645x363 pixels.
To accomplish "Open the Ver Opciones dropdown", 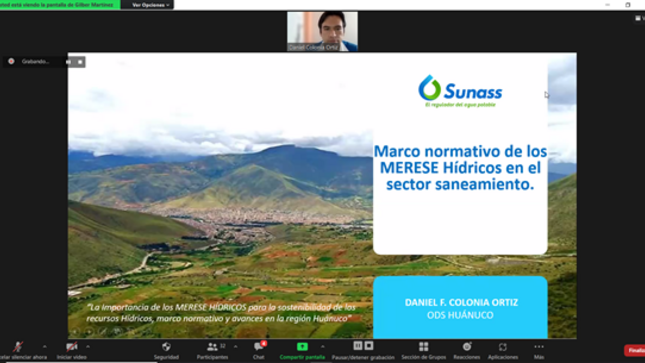I will coord(150,5).
